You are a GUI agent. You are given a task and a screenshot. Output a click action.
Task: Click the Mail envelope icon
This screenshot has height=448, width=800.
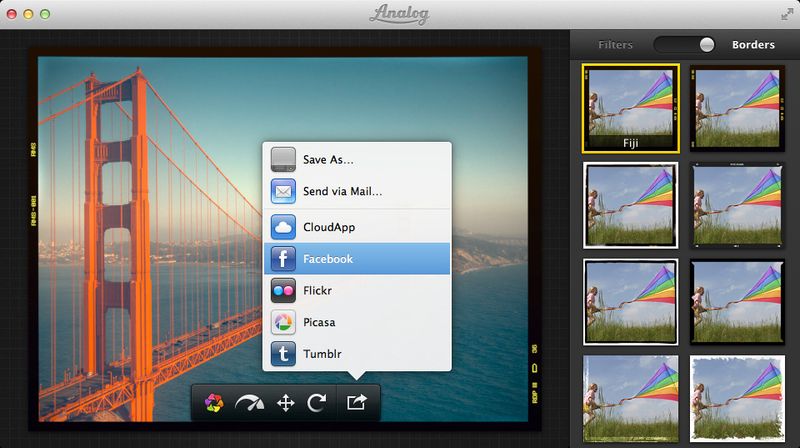tap(283, 191)
